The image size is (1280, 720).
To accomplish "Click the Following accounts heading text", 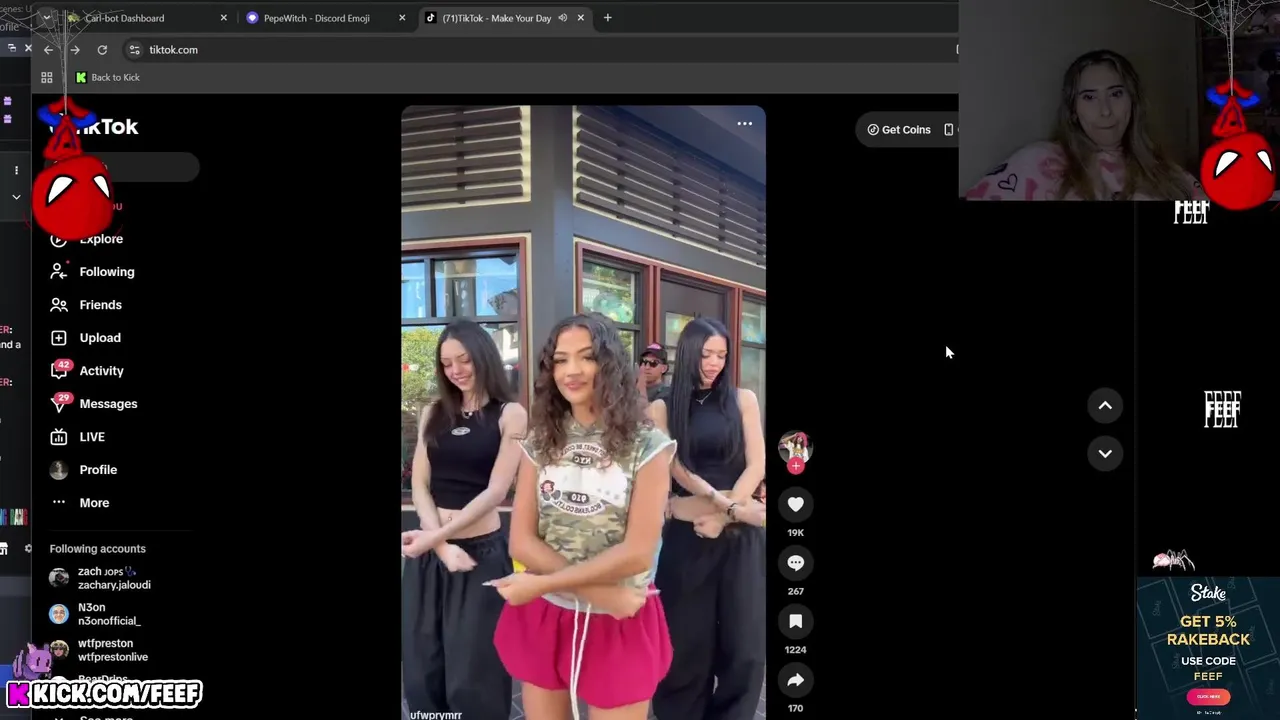I will (98, 549).
